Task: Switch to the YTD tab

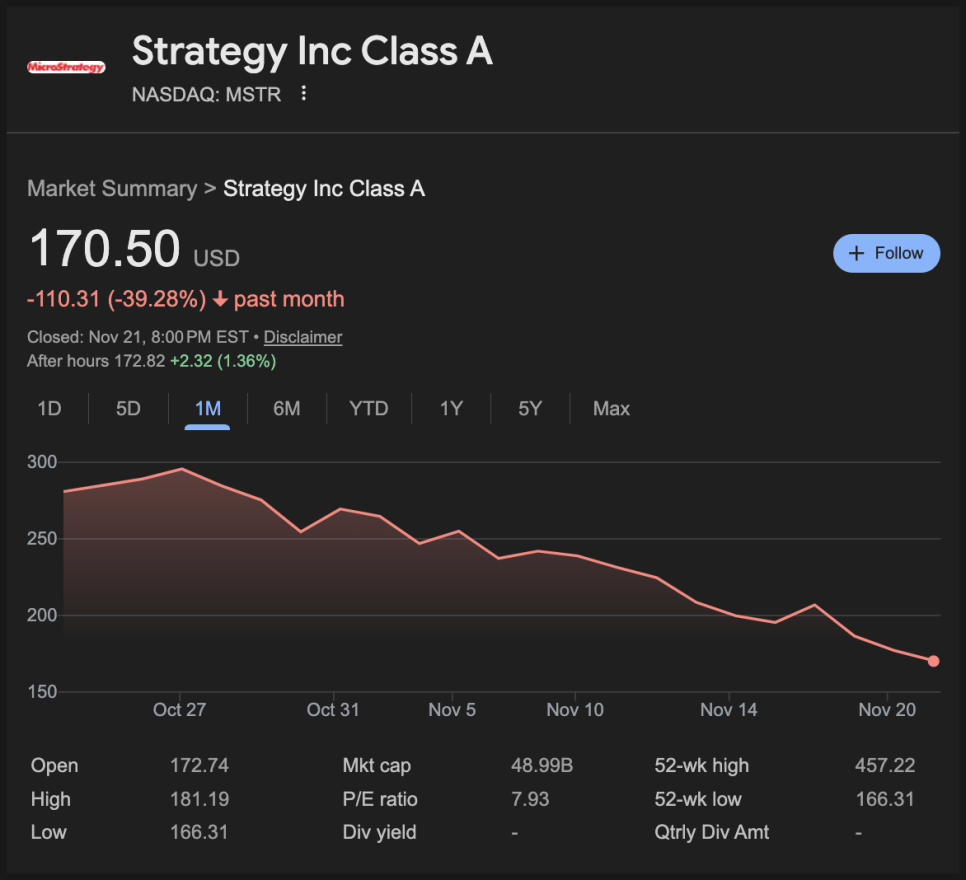Action: point(368,408)
